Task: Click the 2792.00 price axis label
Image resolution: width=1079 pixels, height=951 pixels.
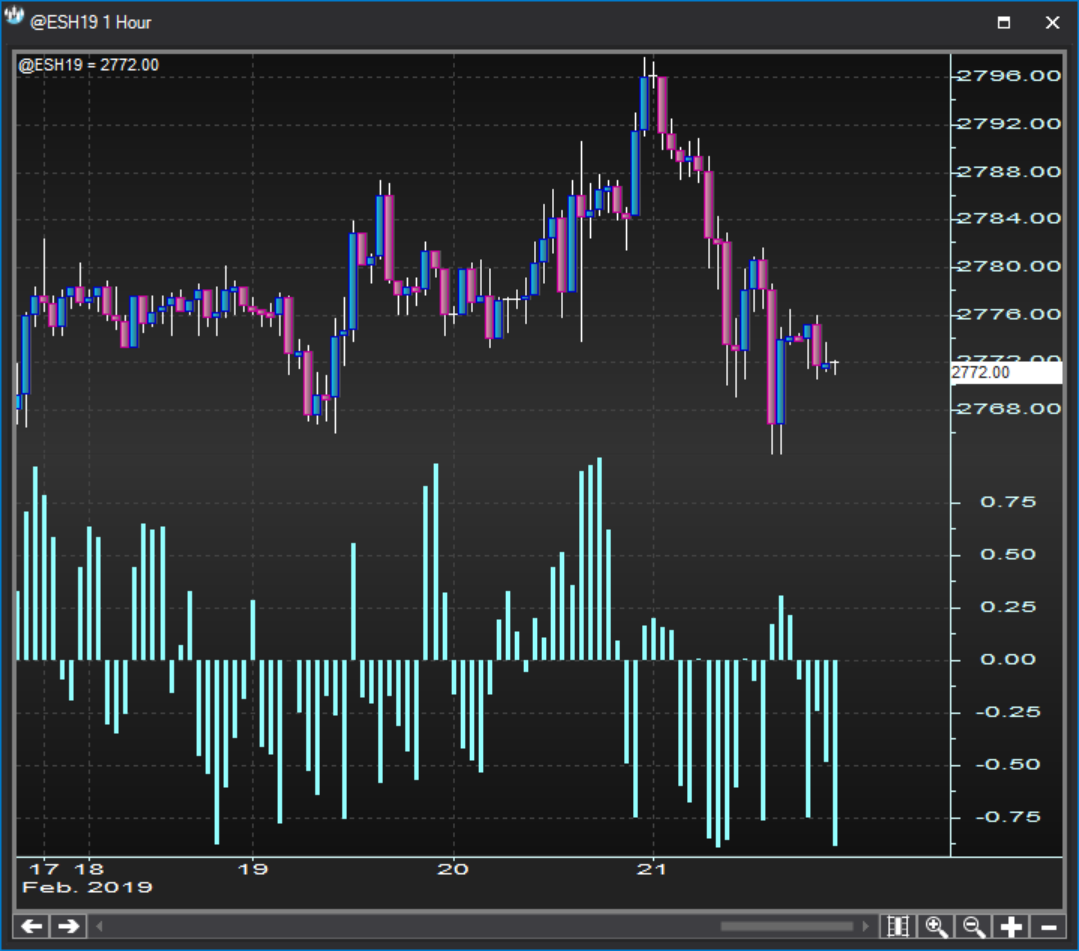Action: (x=1009, y=124)
